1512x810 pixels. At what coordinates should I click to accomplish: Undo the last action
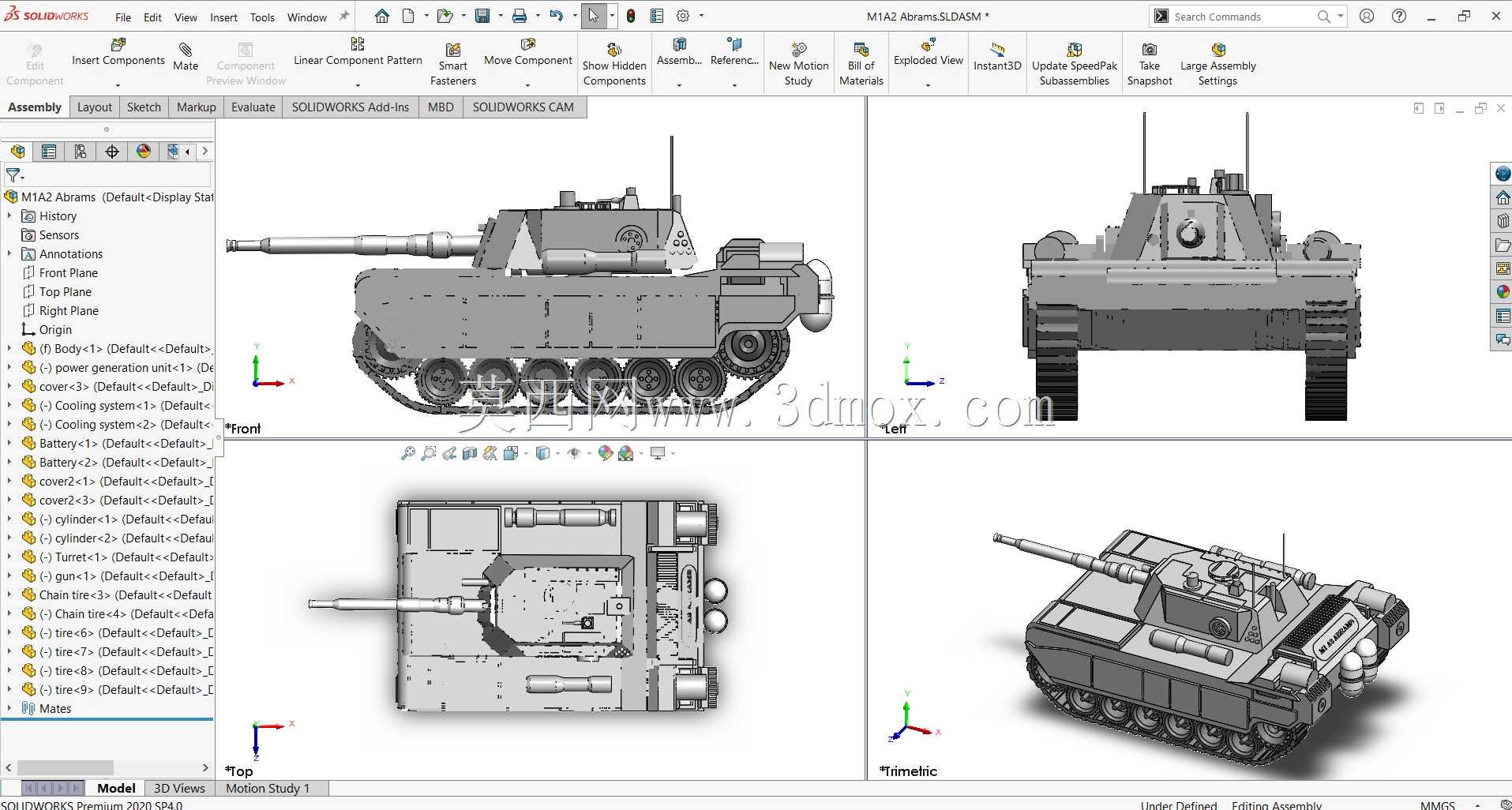[x=557, y=16]
